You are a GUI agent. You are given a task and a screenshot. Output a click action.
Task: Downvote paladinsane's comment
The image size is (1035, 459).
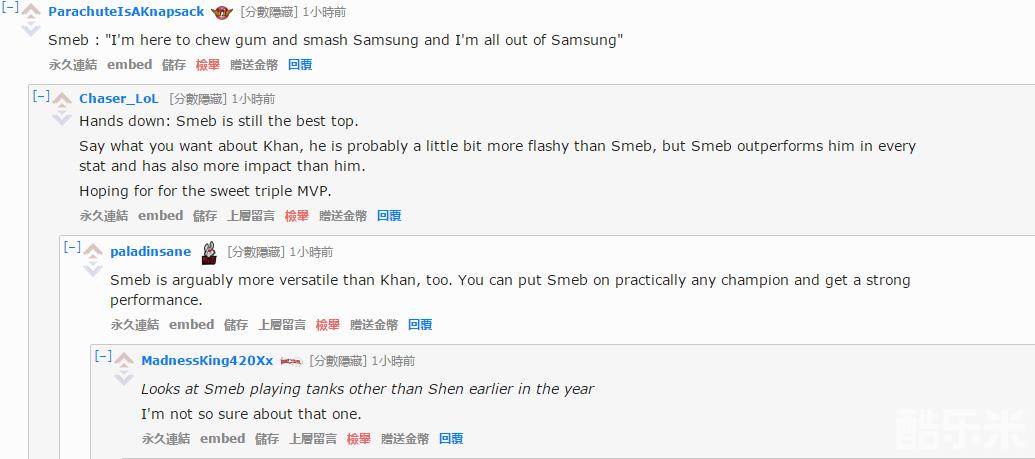pos(93,269)
